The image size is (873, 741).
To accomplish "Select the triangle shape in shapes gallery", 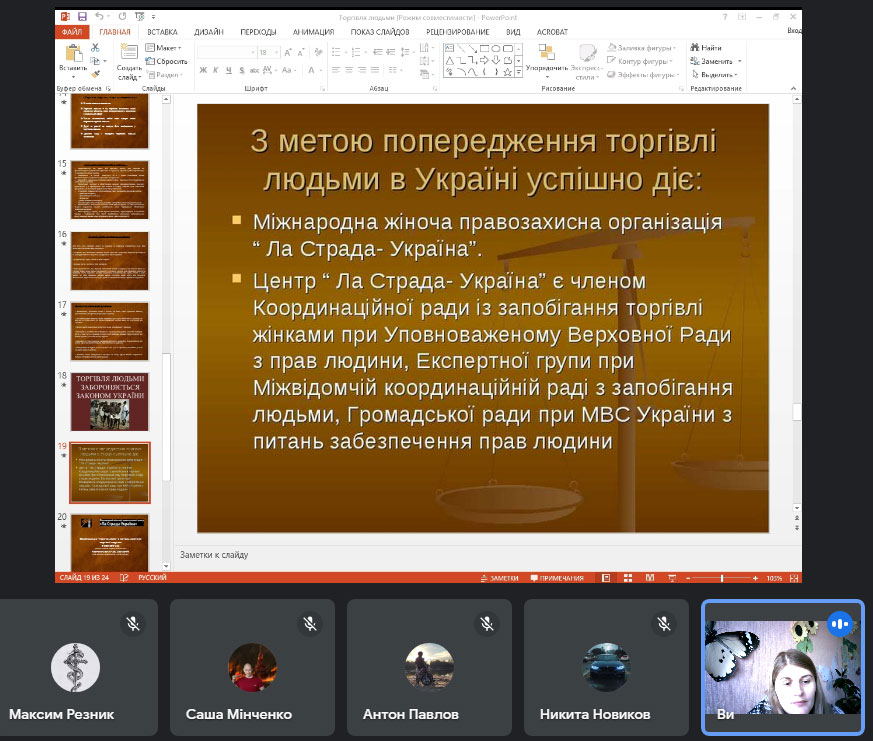I will click(x=449, y=60).
